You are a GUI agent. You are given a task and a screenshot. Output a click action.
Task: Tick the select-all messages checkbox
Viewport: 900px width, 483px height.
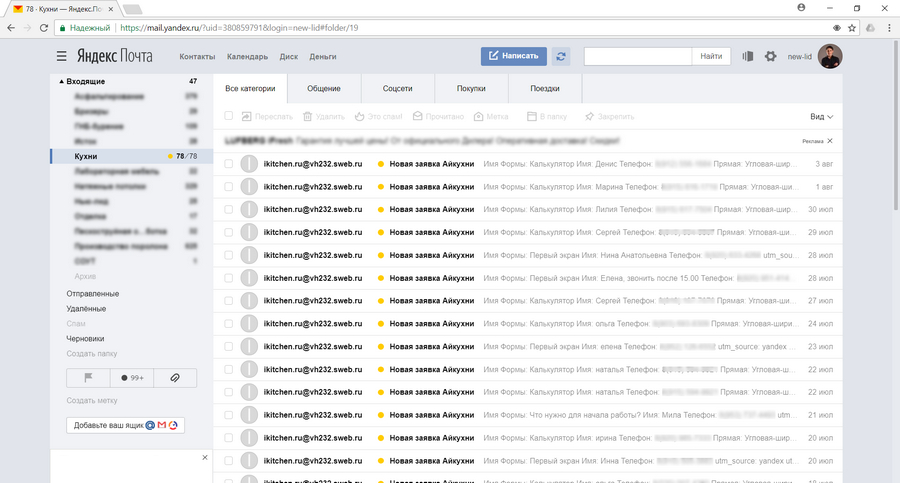point(229,117)
